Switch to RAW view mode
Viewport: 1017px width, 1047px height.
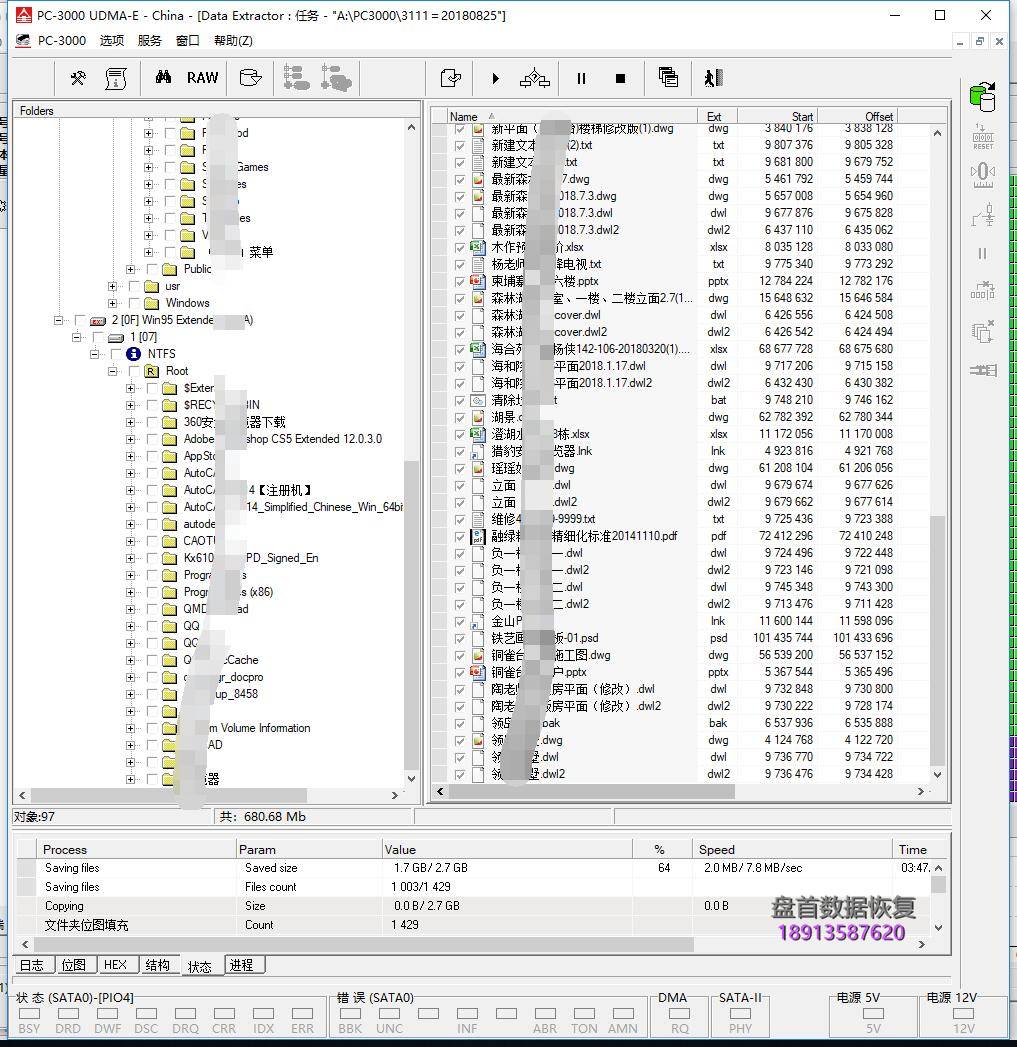click(201, 77)
